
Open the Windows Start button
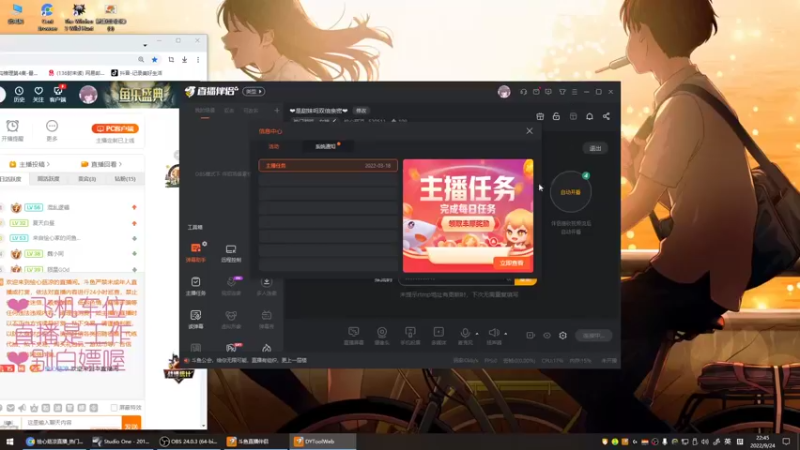[x=9, y=441]
